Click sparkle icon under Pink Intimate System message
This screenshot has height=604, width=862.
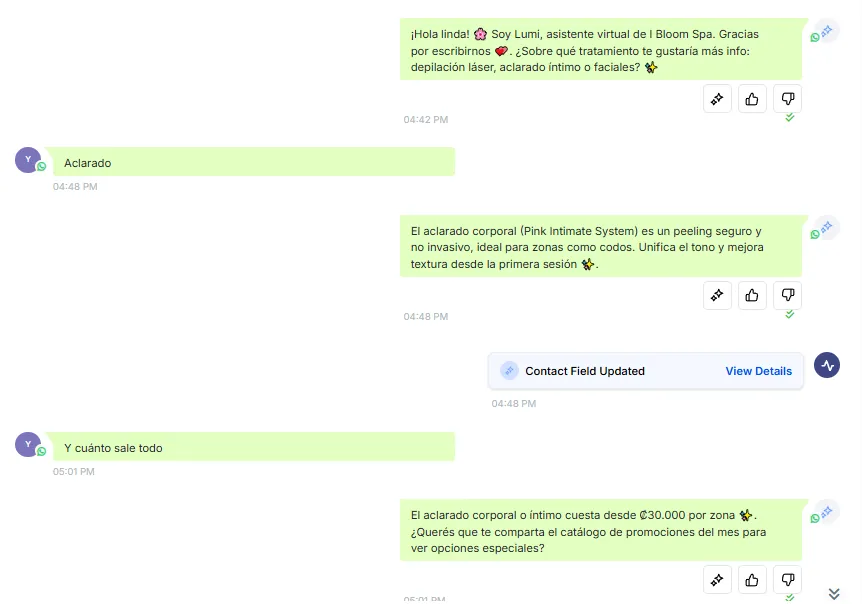point(717,296)
